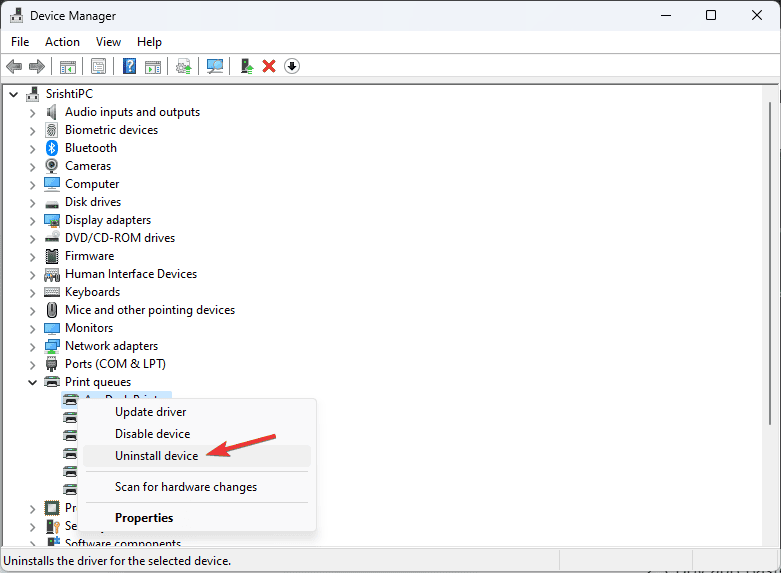This screenshot has height=573, width=781.
Task: Open the View menu
Action: 108,42
